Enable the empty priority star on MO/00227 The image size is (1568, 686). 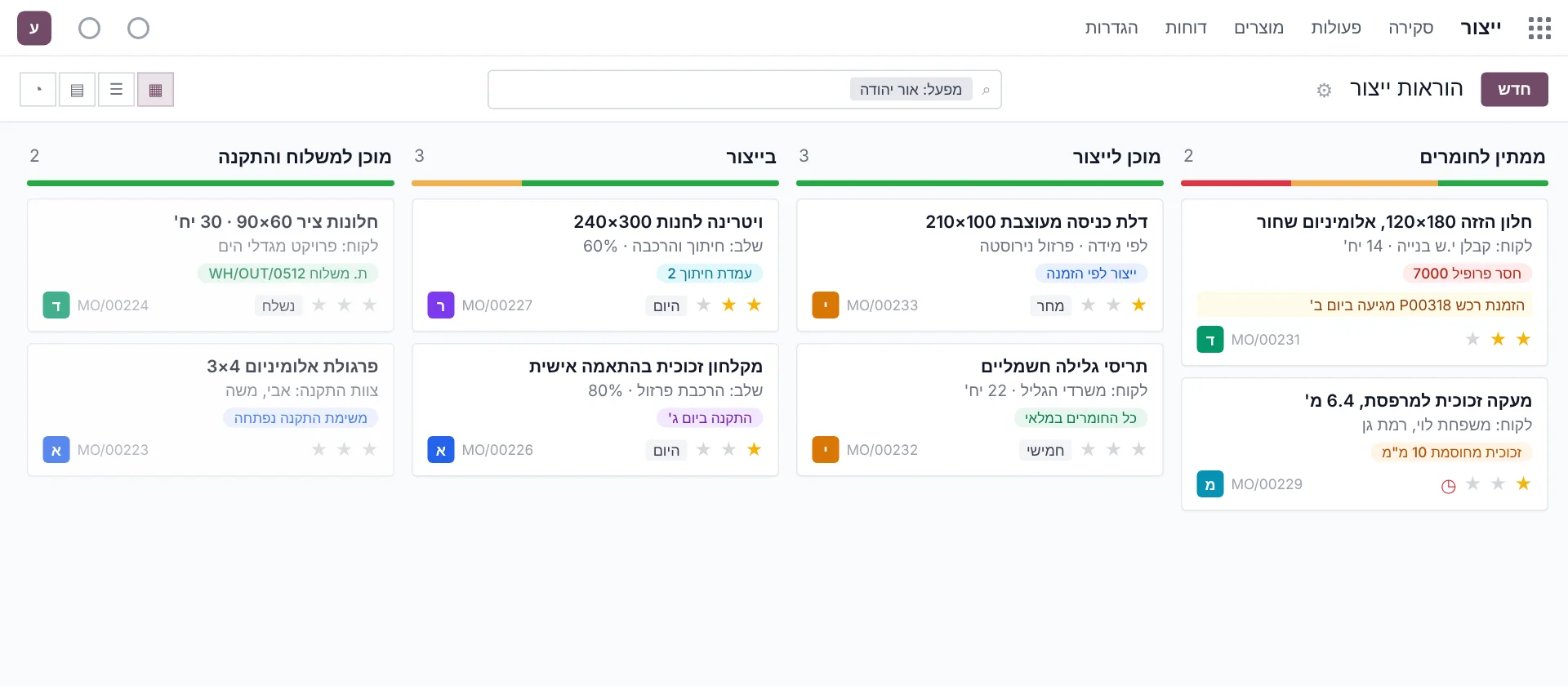pyautogui.click(x=703, y=305)
